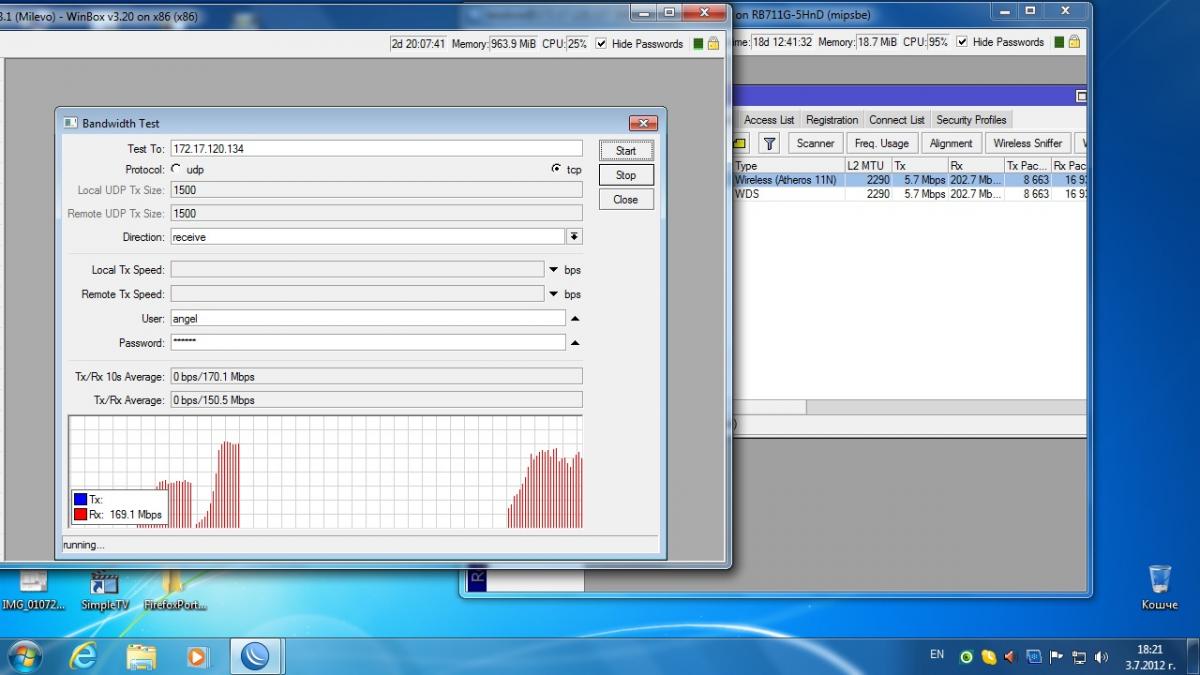Collapse the User field with its arrow
The height and width of the screenshot is (675, 1200).
(x=574, y=318)
